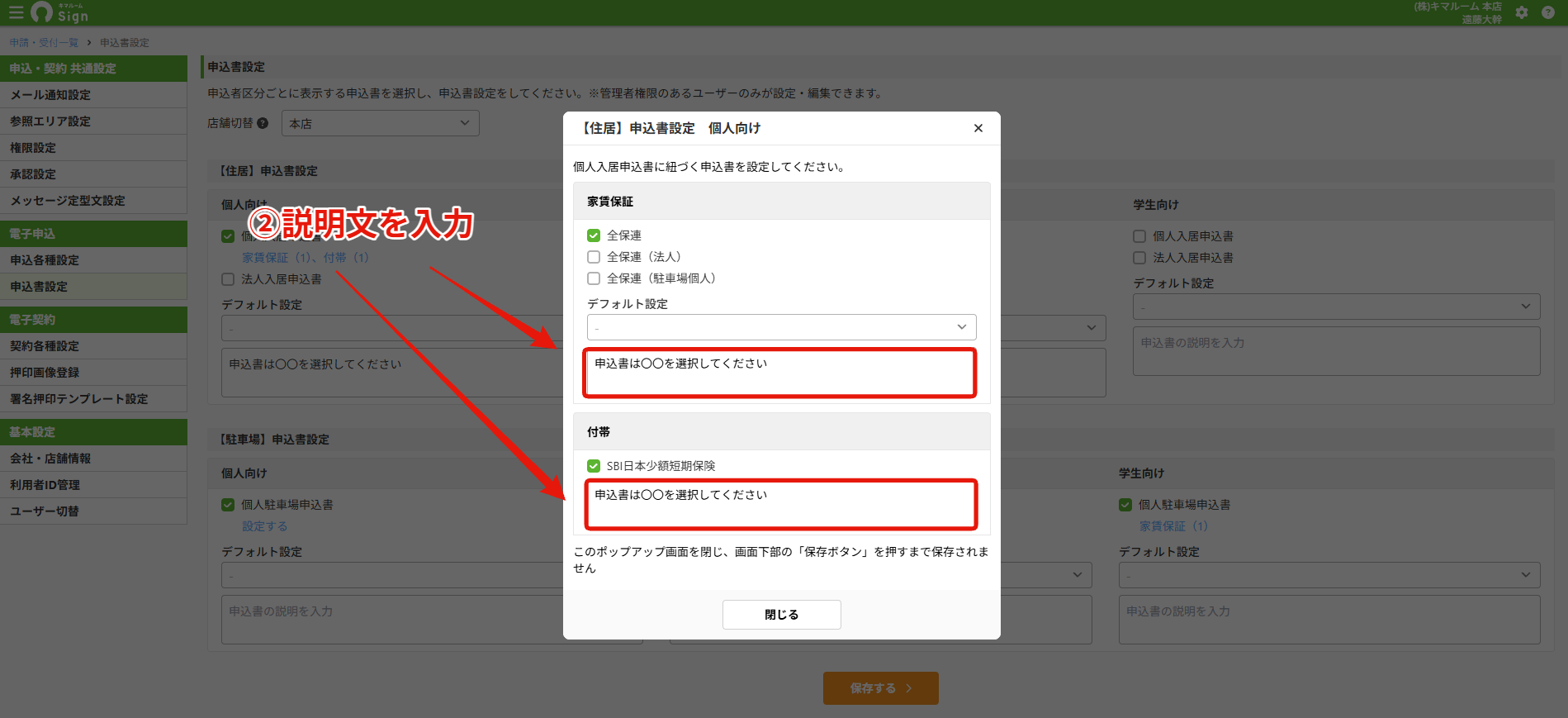Open 参照エリア設定 in sidebar
Viewport: 1568px width, 718px height.
point(93,121)
